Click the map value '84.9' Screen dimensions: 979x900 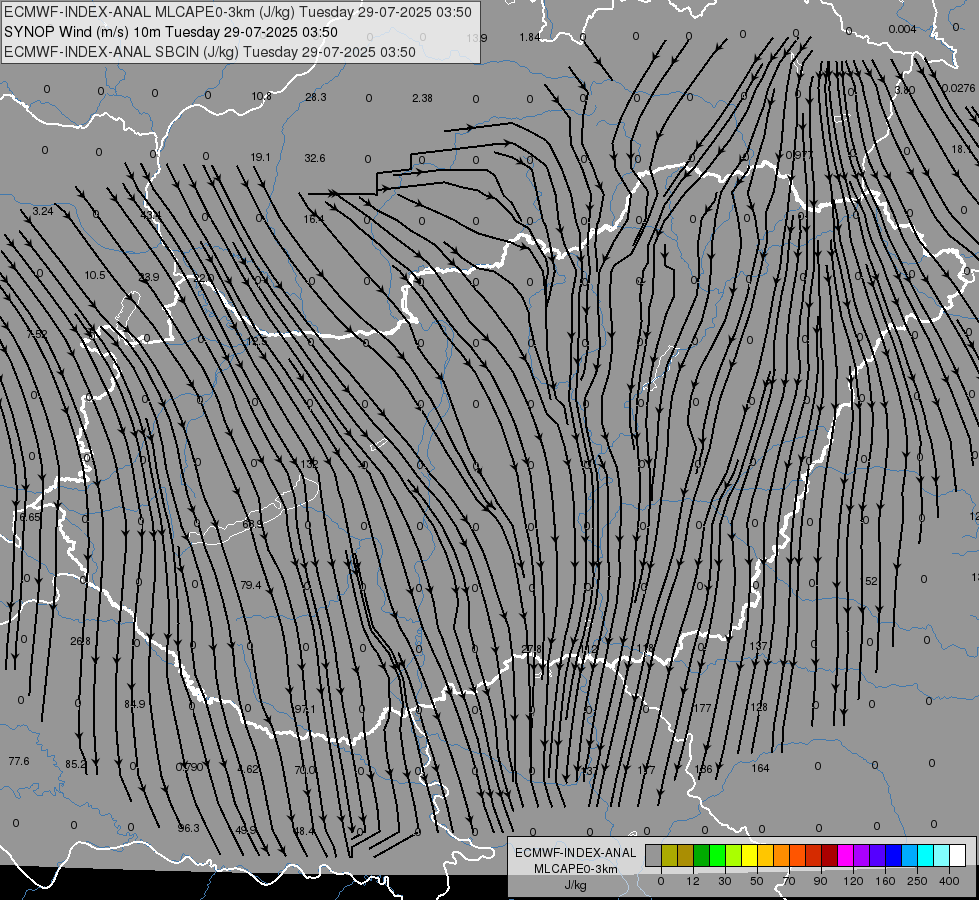pyautogui.click(x=134, y=704)
